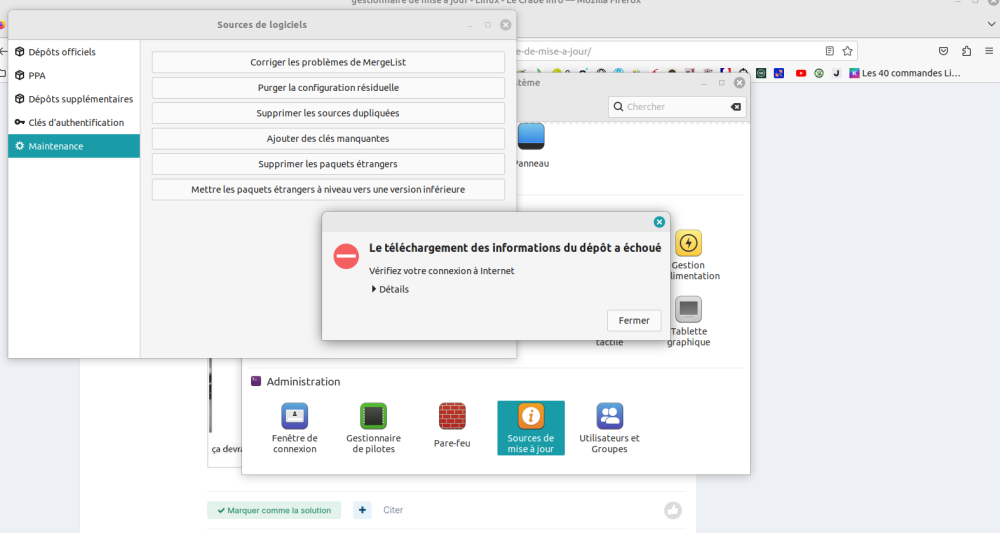Click the thumbs-up like icon on post
This screenshot has height=533, width=1000.
click(x=673, y=510)
